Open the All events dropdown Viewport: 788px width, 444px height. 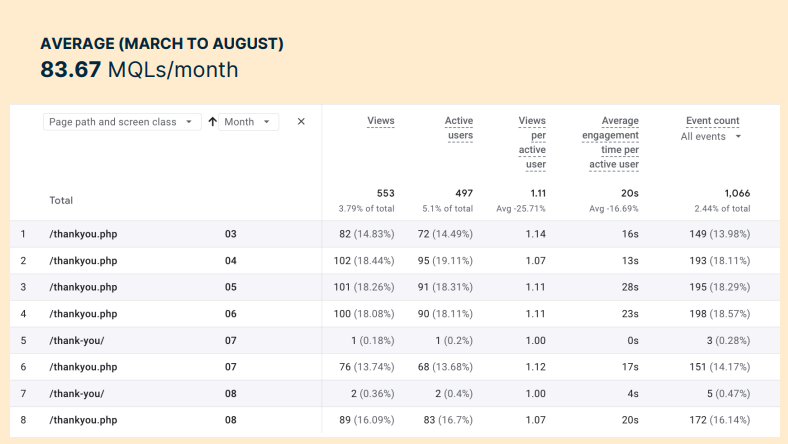coord(711,136)
